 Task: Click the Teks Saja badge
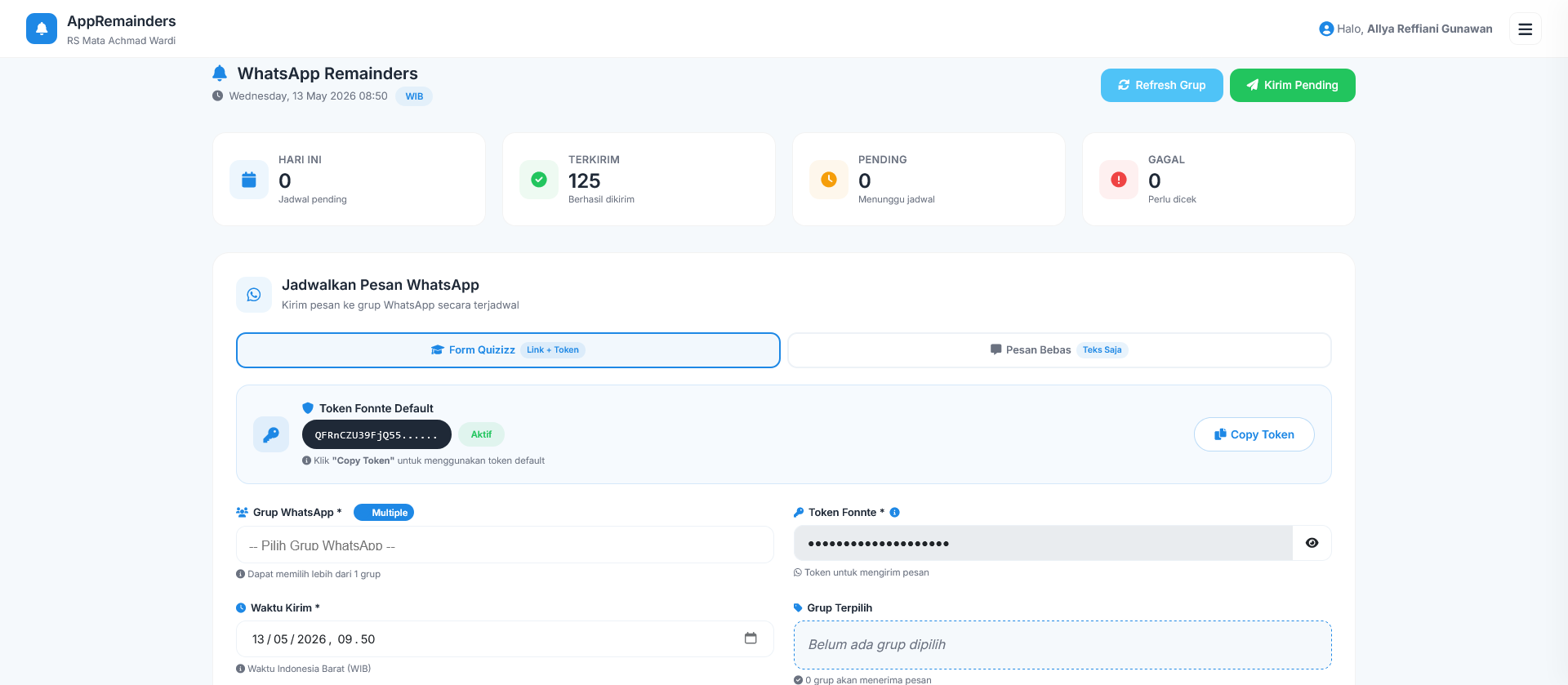pyautogui.click(x=1102, y=350)
